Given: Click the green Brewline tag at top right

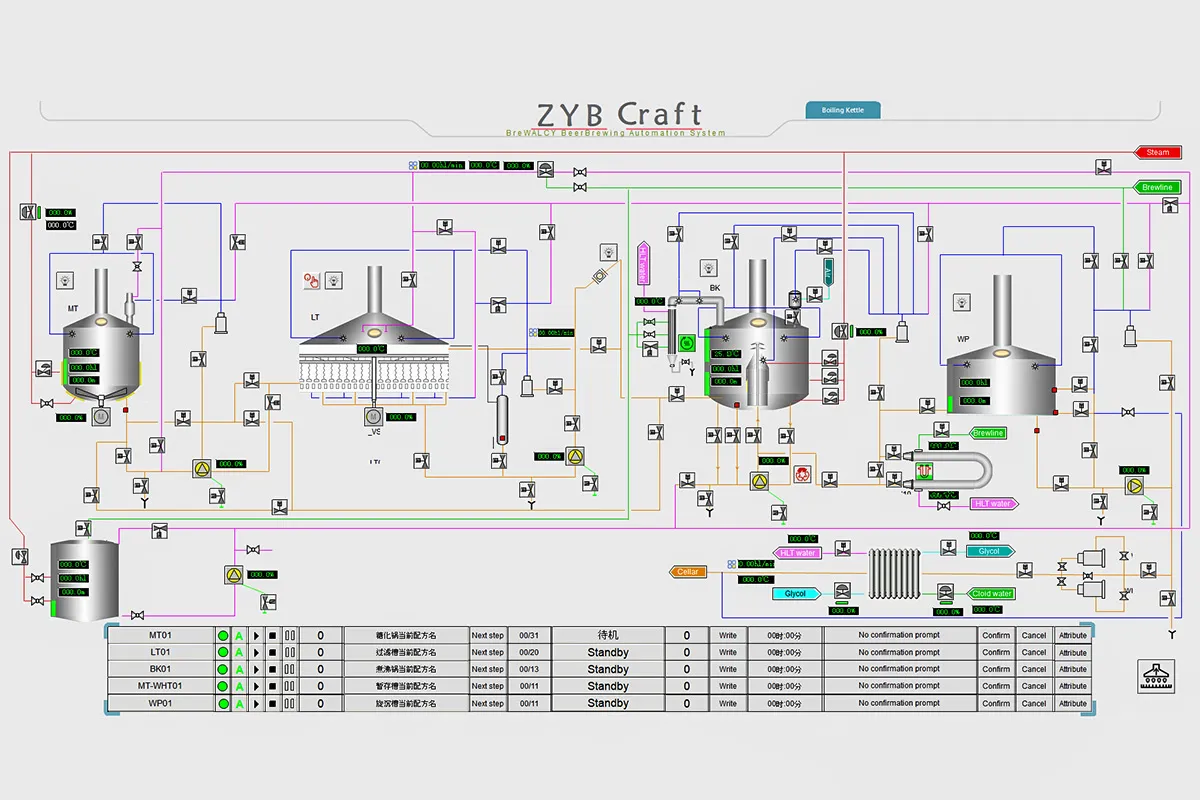Looking at the screenshot, I should click(1159, 187).
